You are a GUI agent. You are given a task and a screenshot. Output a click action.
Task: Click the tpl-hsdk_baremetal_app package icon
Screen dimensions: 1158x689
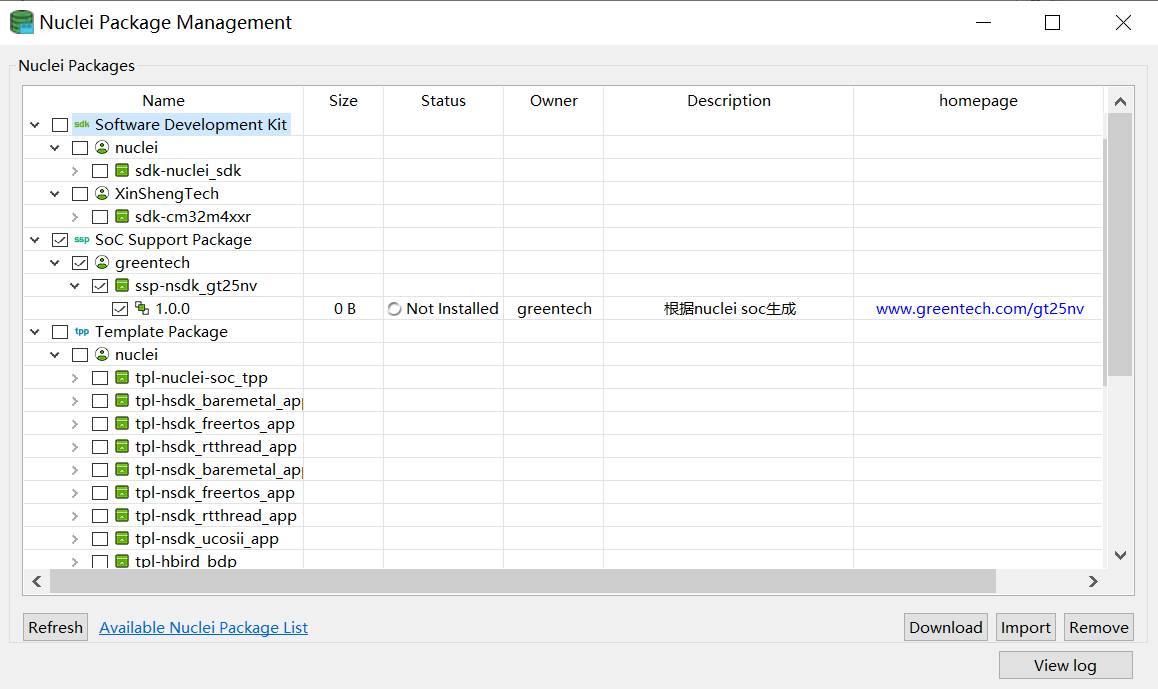pyautogui.click(x=123, y=401)
